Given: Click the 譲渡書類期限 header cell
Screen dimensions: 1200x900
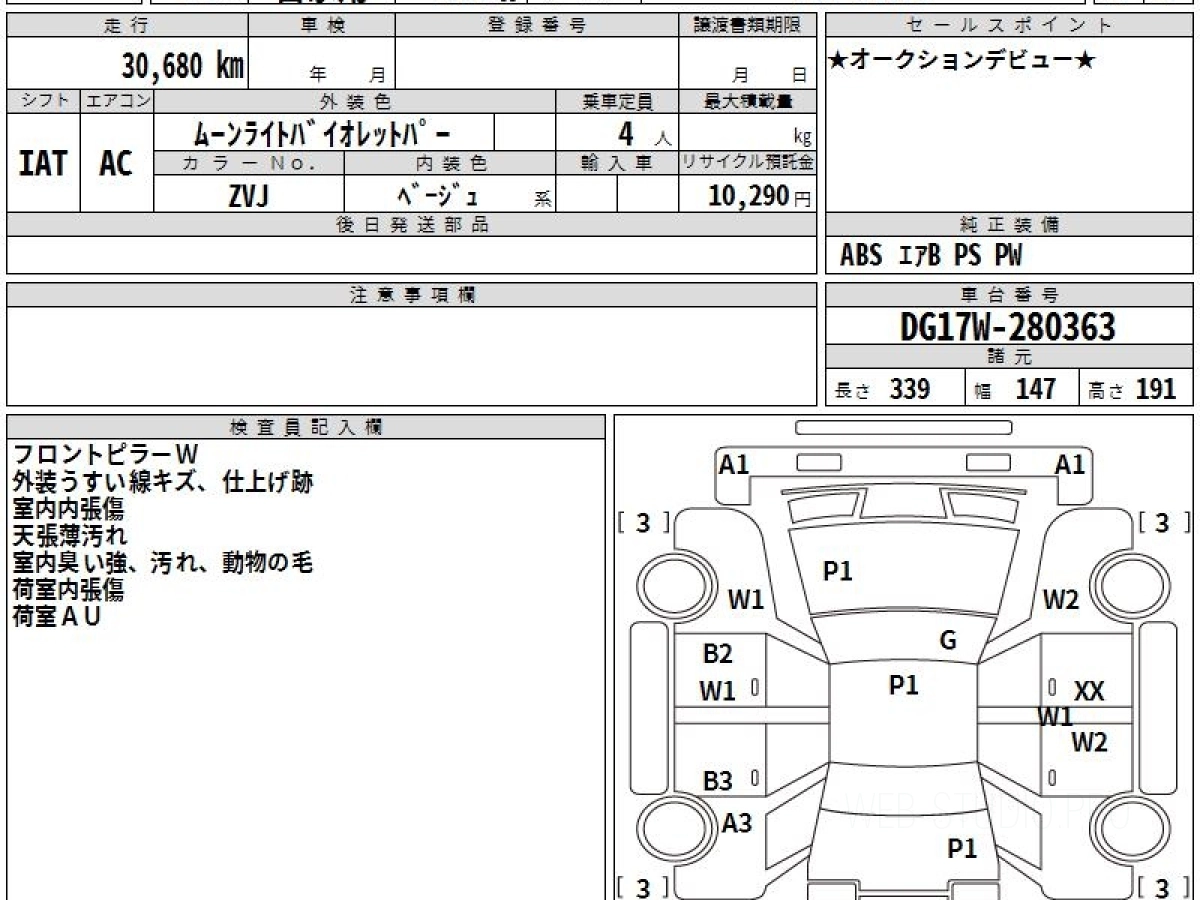Looking at the screenshot, I should pyautogui.click(x=747, y=26).
